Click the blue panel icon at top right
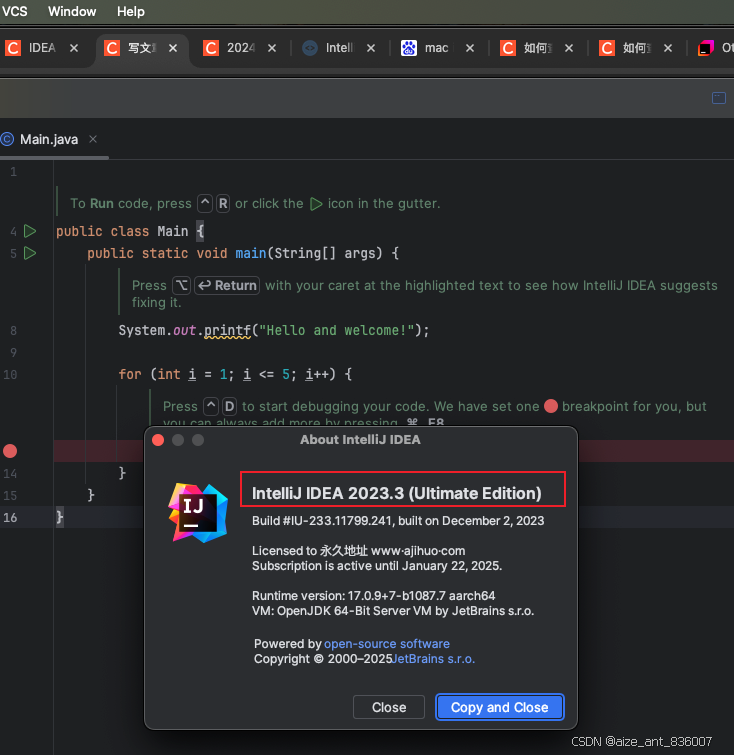 click(719, 98)
